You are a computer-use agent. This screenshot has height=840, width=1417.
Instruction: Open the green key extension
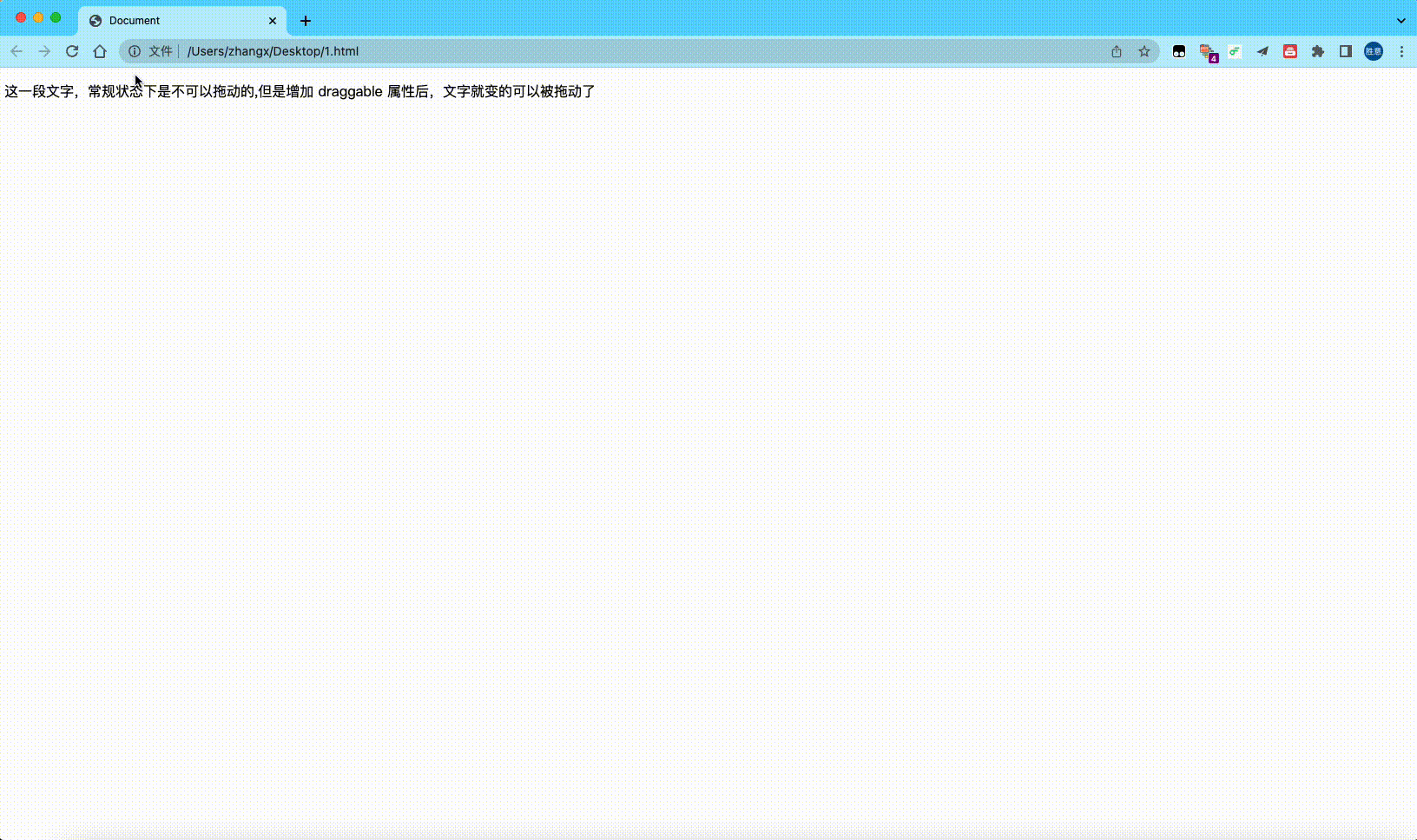click(x=1233, y=51)
